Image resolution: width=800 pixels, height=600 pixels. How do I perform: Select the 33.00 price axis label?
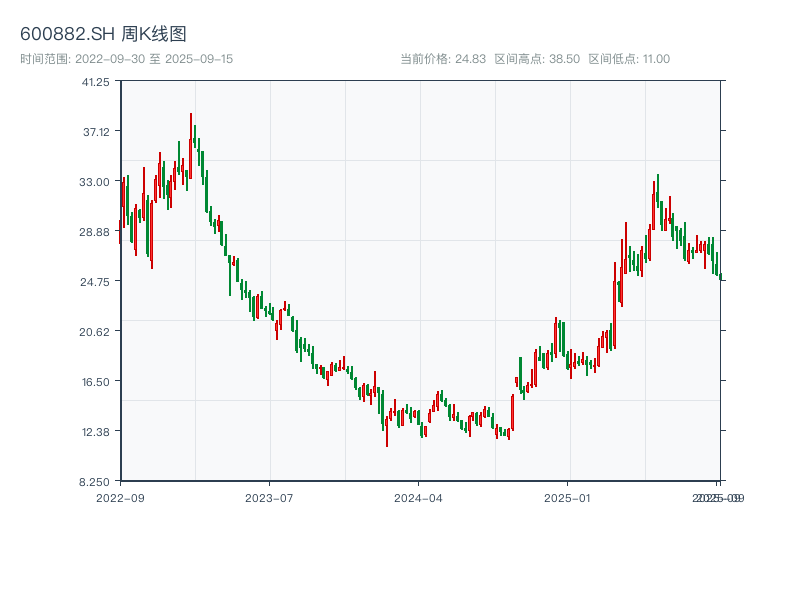coord(96,182)
